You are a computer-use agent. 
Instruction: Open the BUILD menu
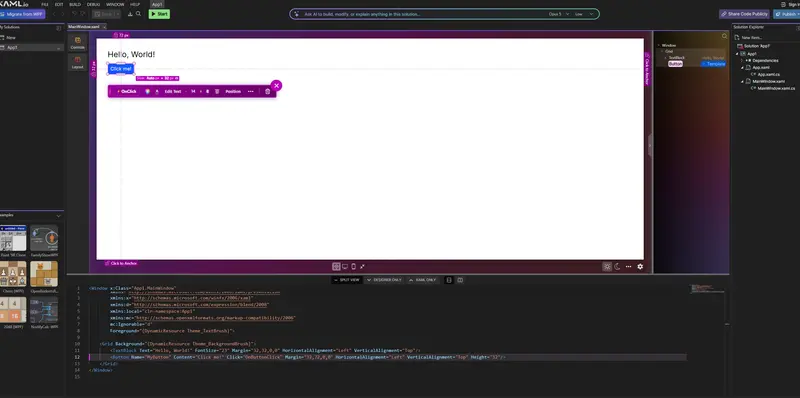point(75,4)
